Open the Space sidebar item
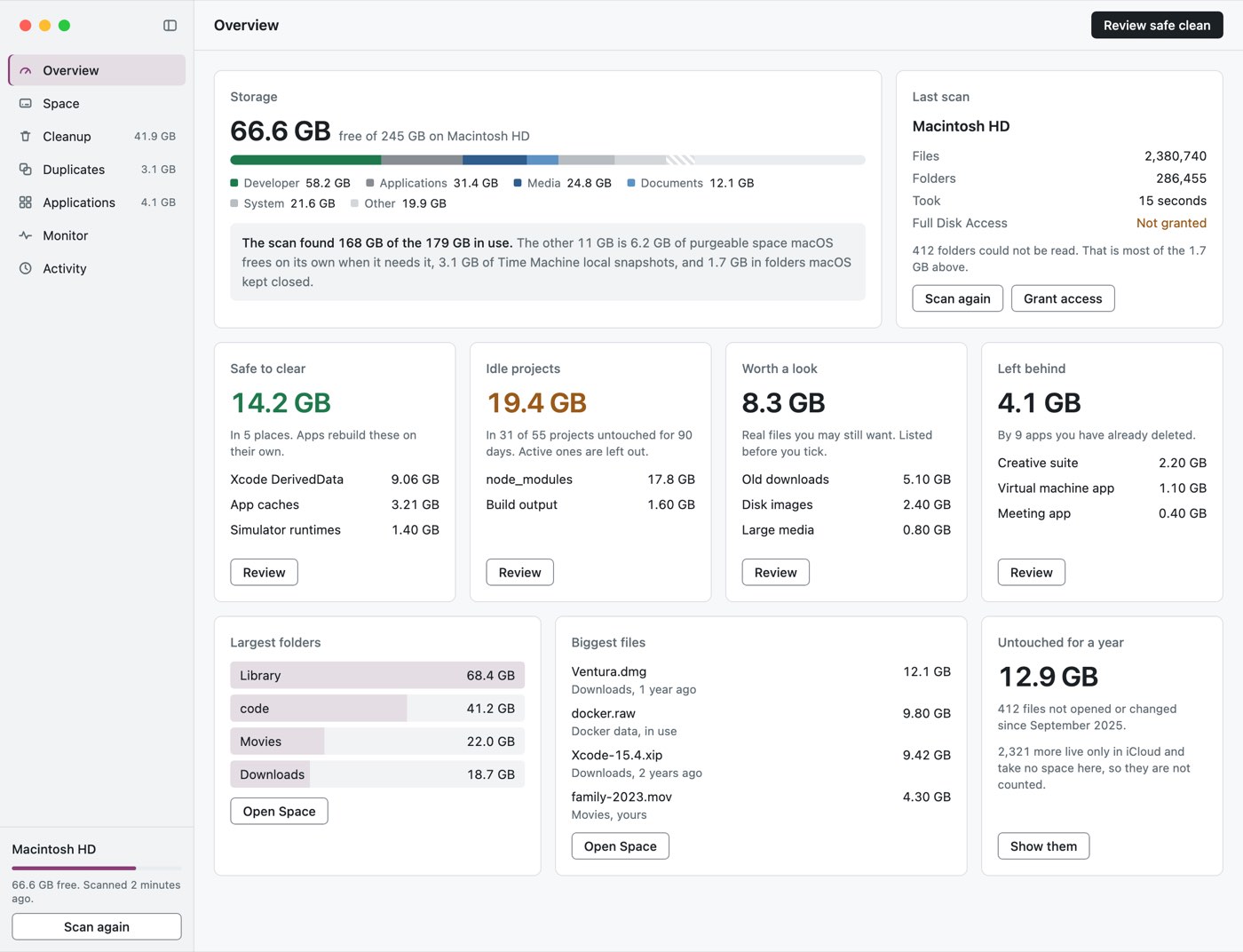This screenshot has height=952, width=1243. point(97,104)
